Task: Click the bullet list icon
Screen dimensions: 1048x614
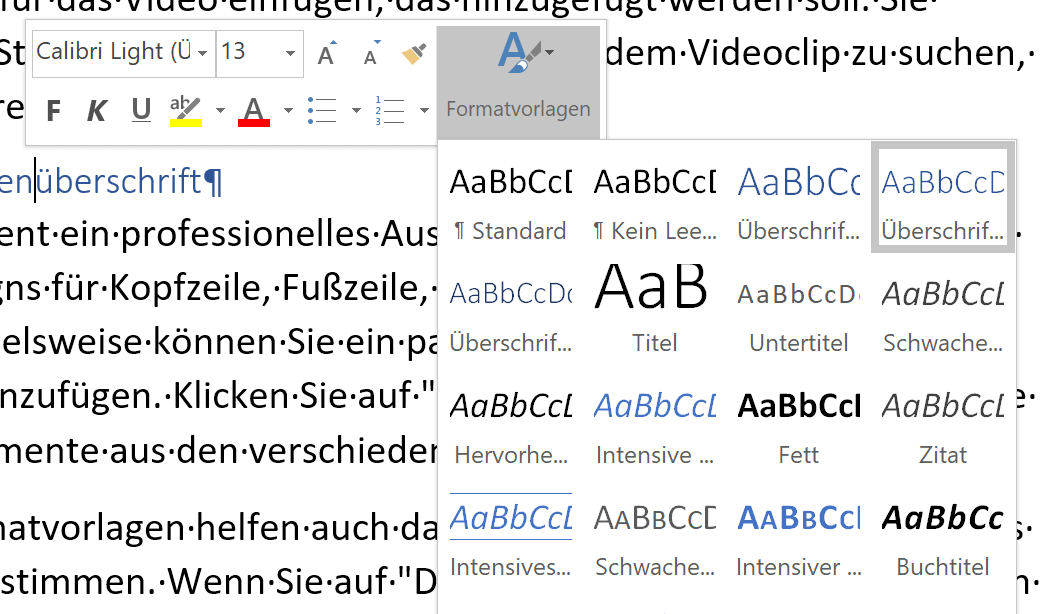Action: click(x=322, y=110)
